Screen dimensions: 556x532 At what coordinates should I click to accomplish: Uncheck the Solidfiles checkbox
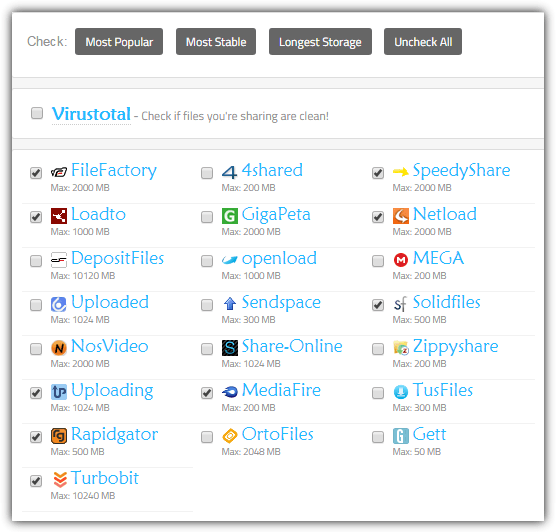(378, 305)
